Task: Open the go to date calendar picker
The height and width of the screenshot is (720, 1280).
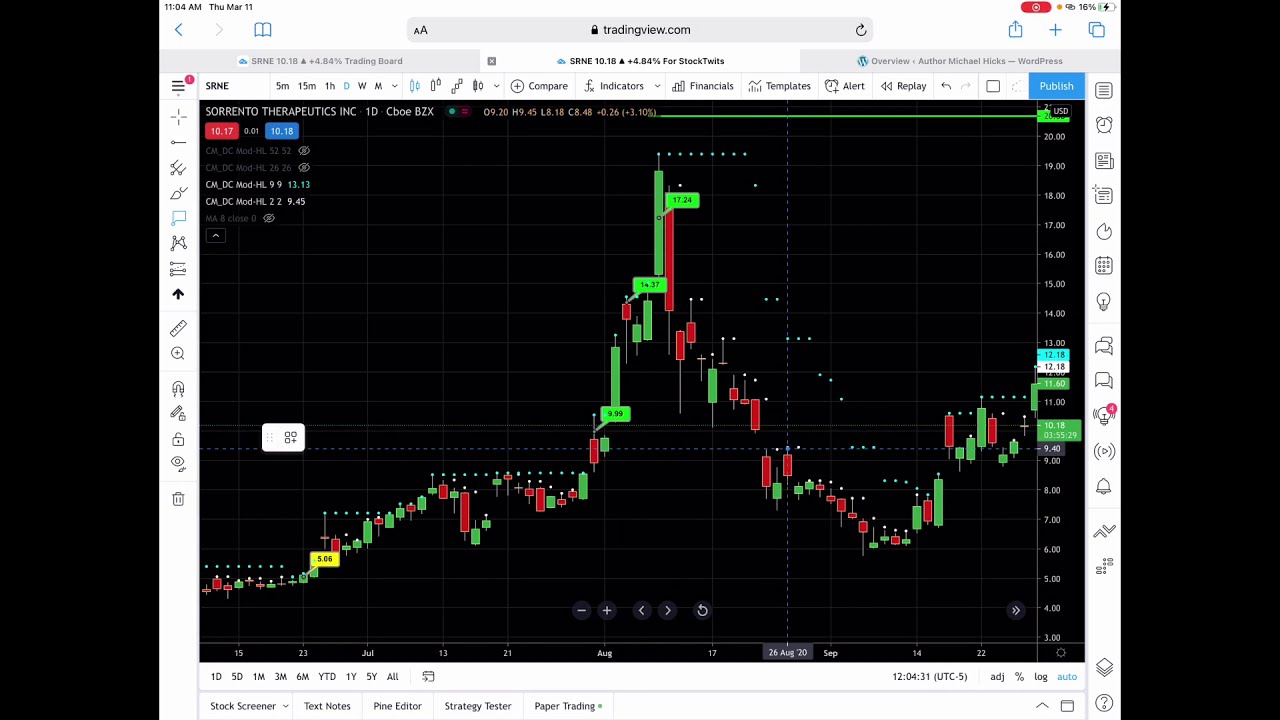Action: click(x=428, y=677)
